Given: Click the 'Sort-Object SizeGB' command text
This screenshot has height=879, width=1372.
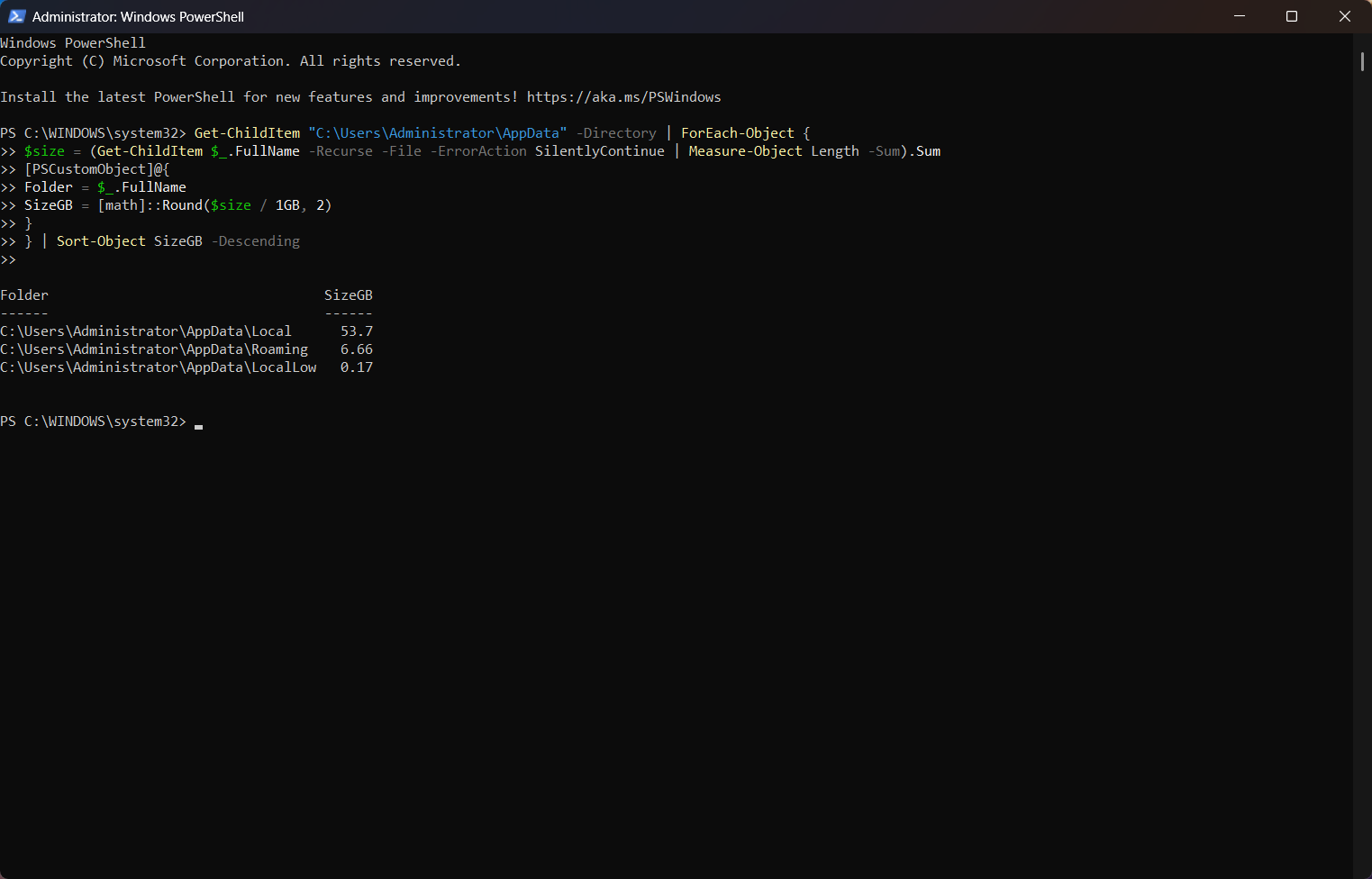Looking at the screenshot, I should click(130, 241).
